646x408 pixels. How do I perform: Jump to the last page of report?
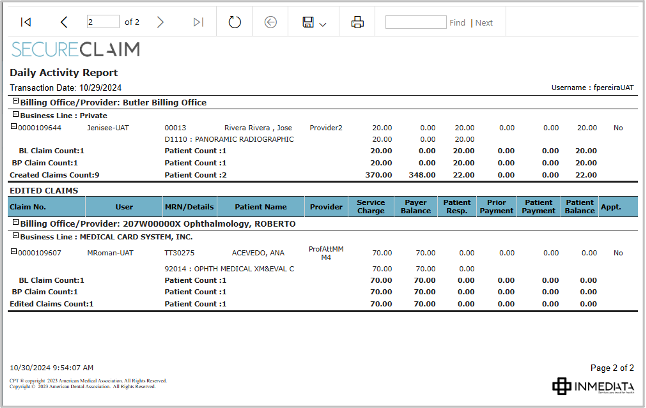point(198,22)
